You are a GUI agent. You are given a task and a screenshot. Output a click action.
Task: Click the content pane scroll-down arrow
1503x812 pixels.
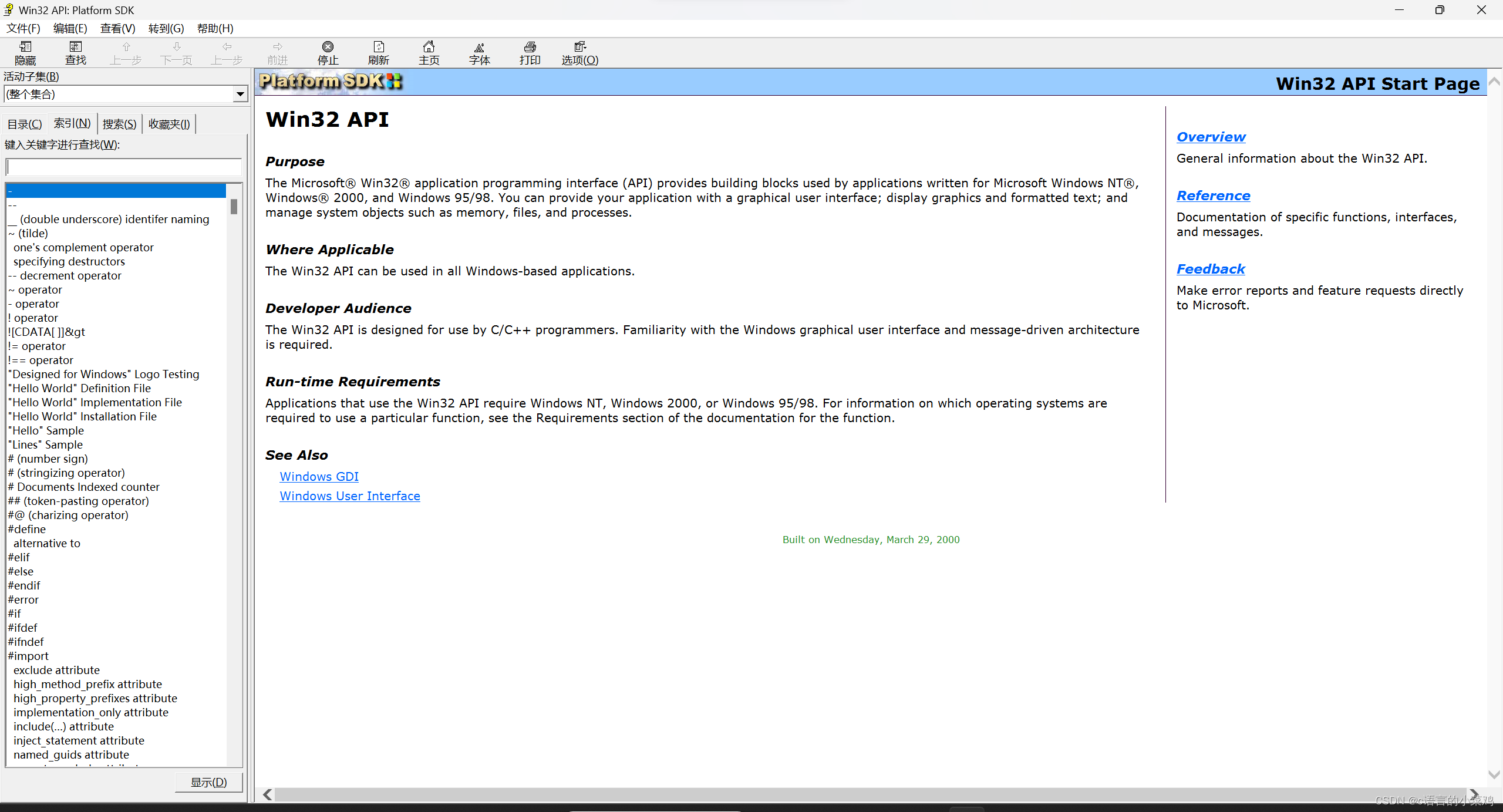click(x=1495, y=775)
